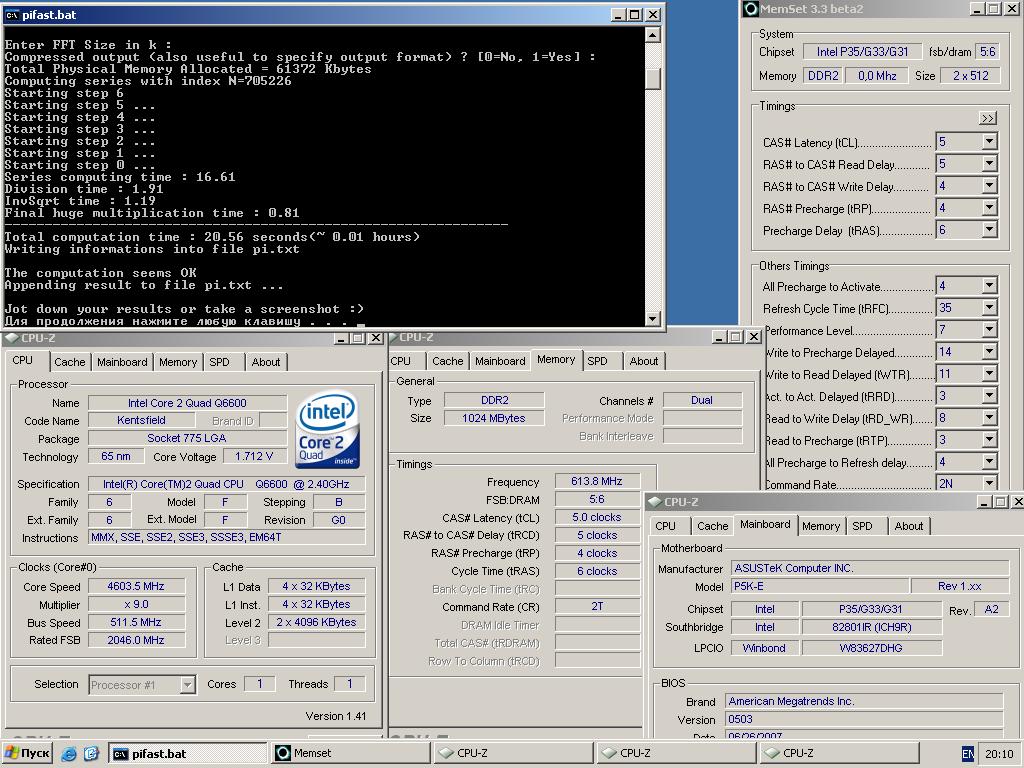Click the ASUSTeK Computer INC. manufacturer field

[x=870, y=568]
